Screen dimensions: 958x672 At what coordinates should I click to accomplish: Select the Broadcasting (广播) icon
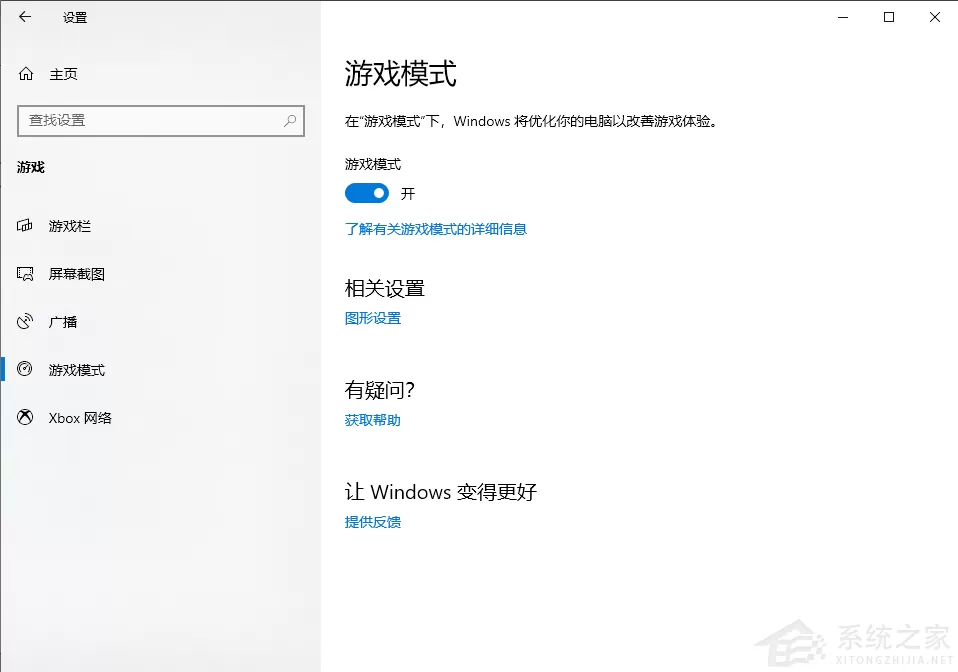[x=24, y=321]
